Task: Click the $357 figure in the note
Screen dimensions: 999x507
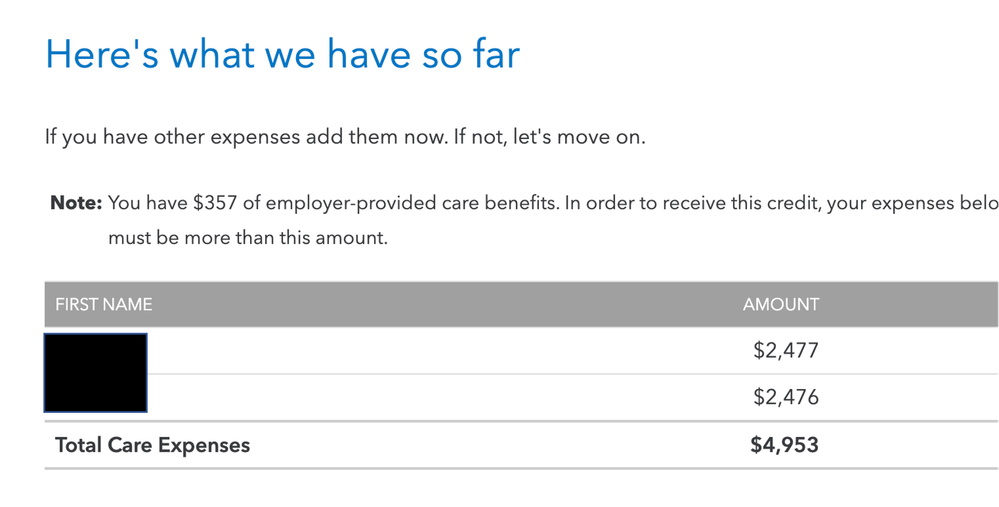Action: tap(215, 203)
